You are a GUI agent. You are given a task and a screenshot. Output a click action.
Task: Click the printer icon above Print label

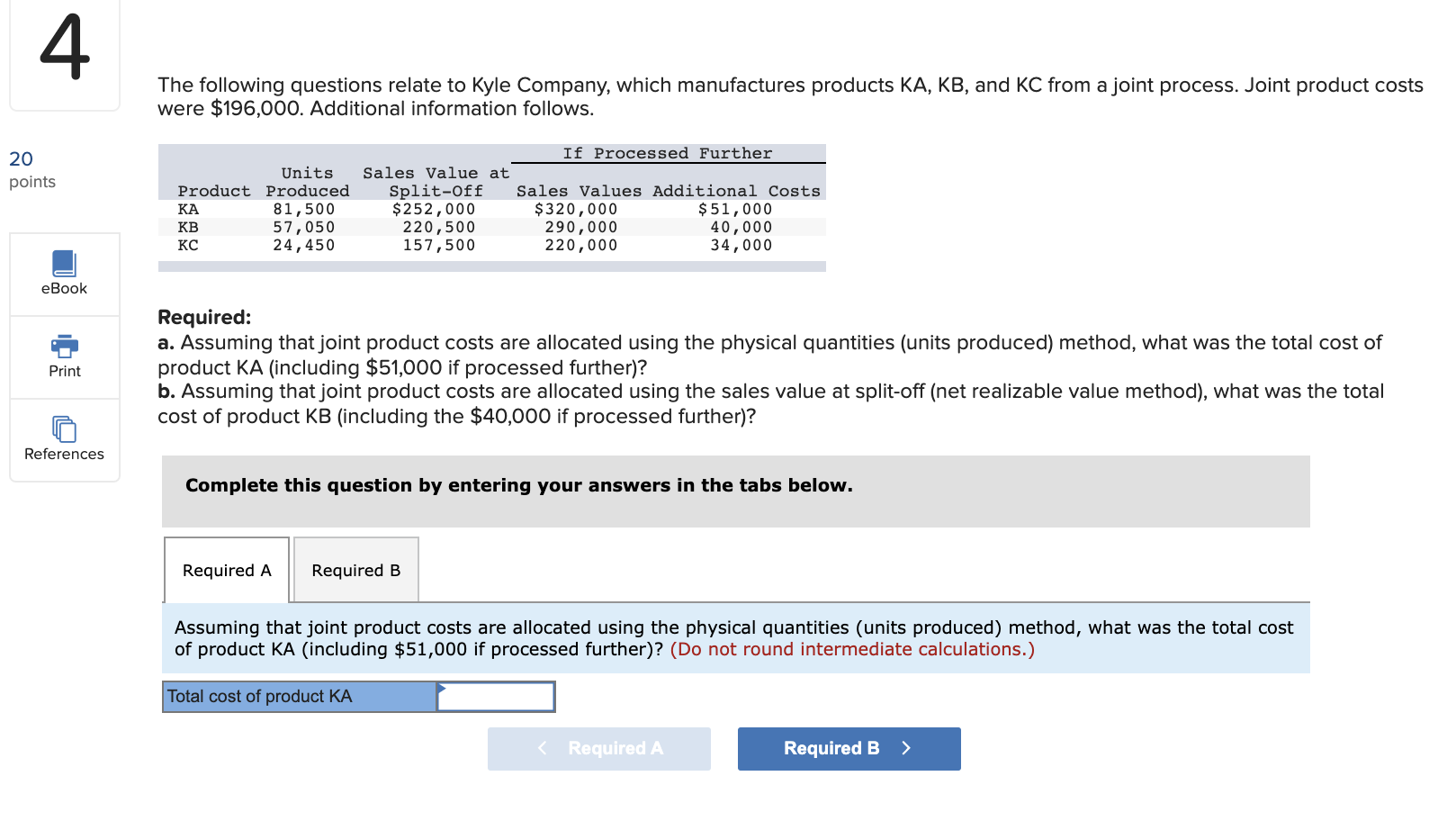point(63,345)
